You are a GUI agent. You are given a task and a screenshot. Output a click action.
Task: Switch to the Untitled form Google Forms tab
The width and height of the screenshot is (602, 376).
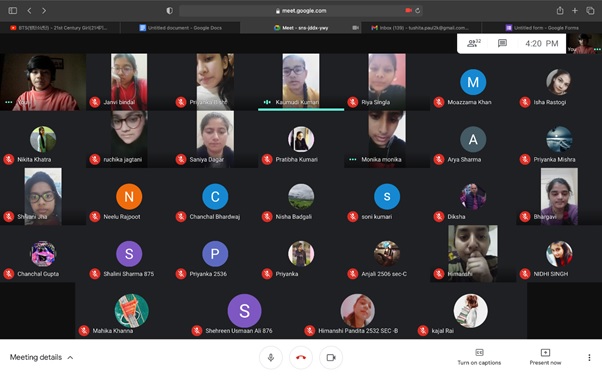[x=542, y=28]
